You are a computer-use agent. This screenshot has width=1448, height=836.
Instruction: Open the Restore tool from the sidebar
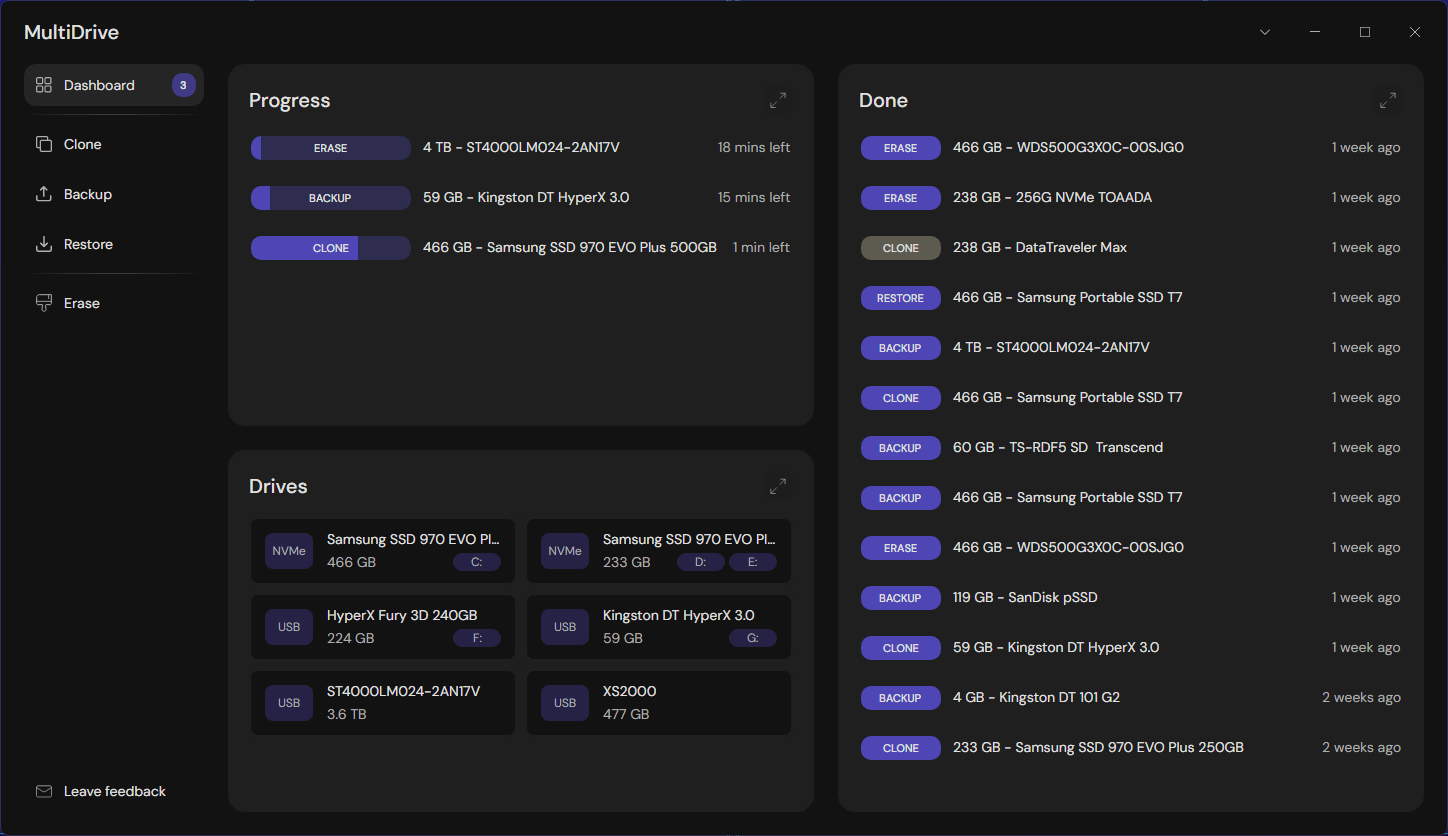click(x=89, y=244)
